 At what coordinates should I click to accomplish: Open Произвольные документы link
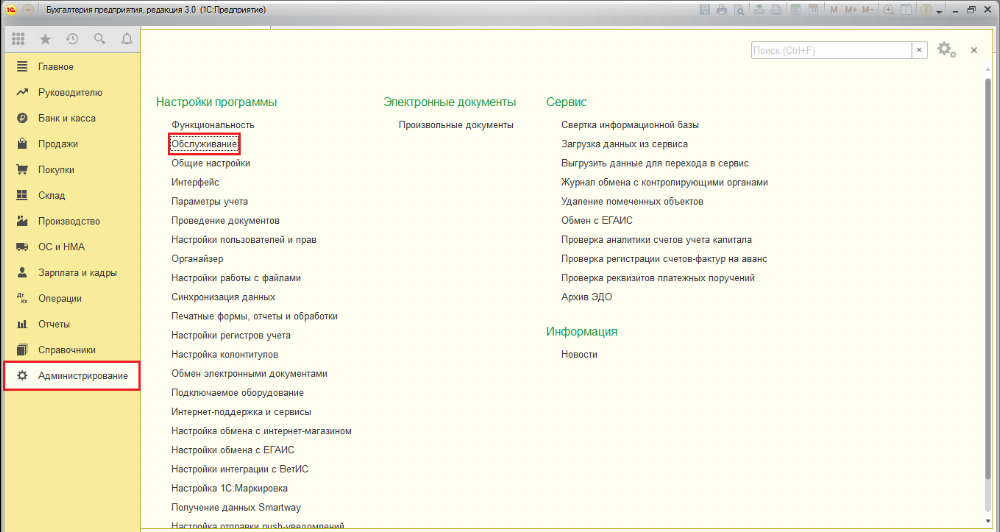pyautogui.click(x=456, y=125)
